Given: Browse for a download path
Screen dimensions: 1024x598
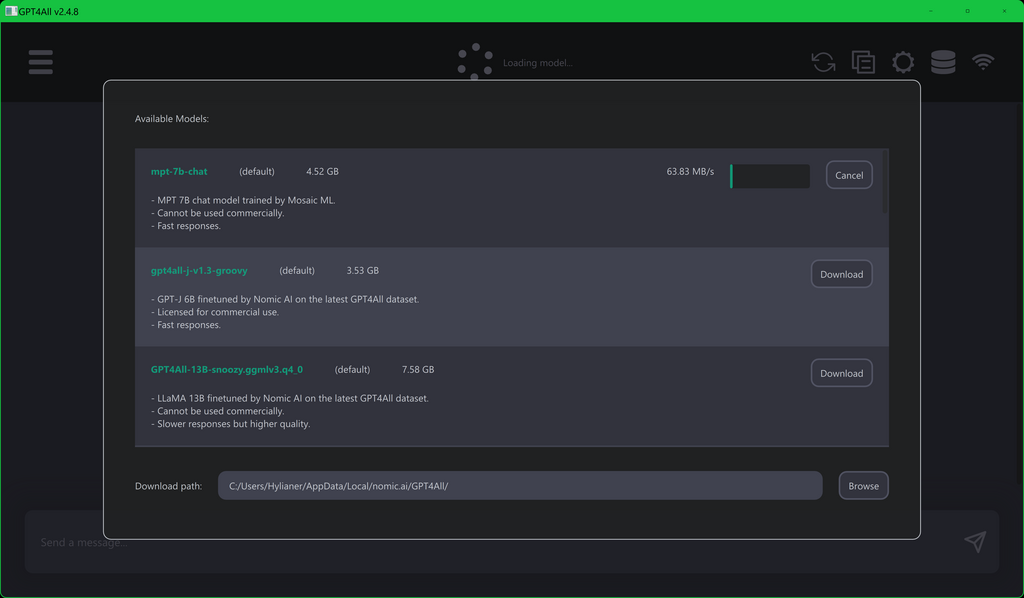Looking at the screenshot, I should tap(863, 486).
